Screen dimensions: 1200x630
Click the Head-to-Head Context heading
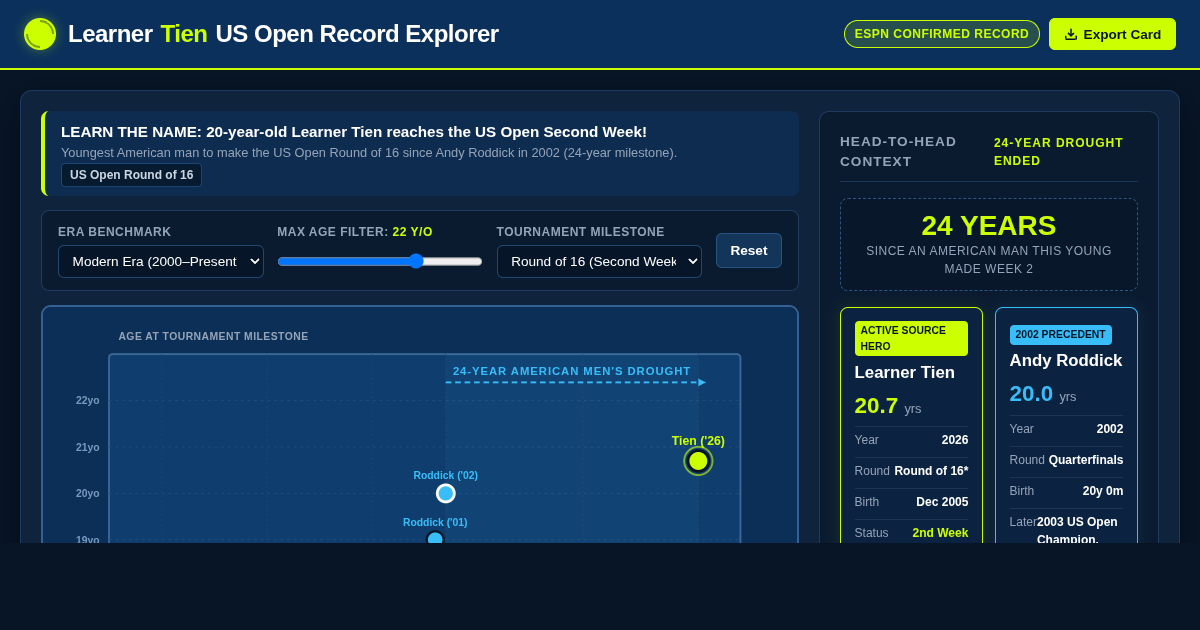click(x=898, y=151)
